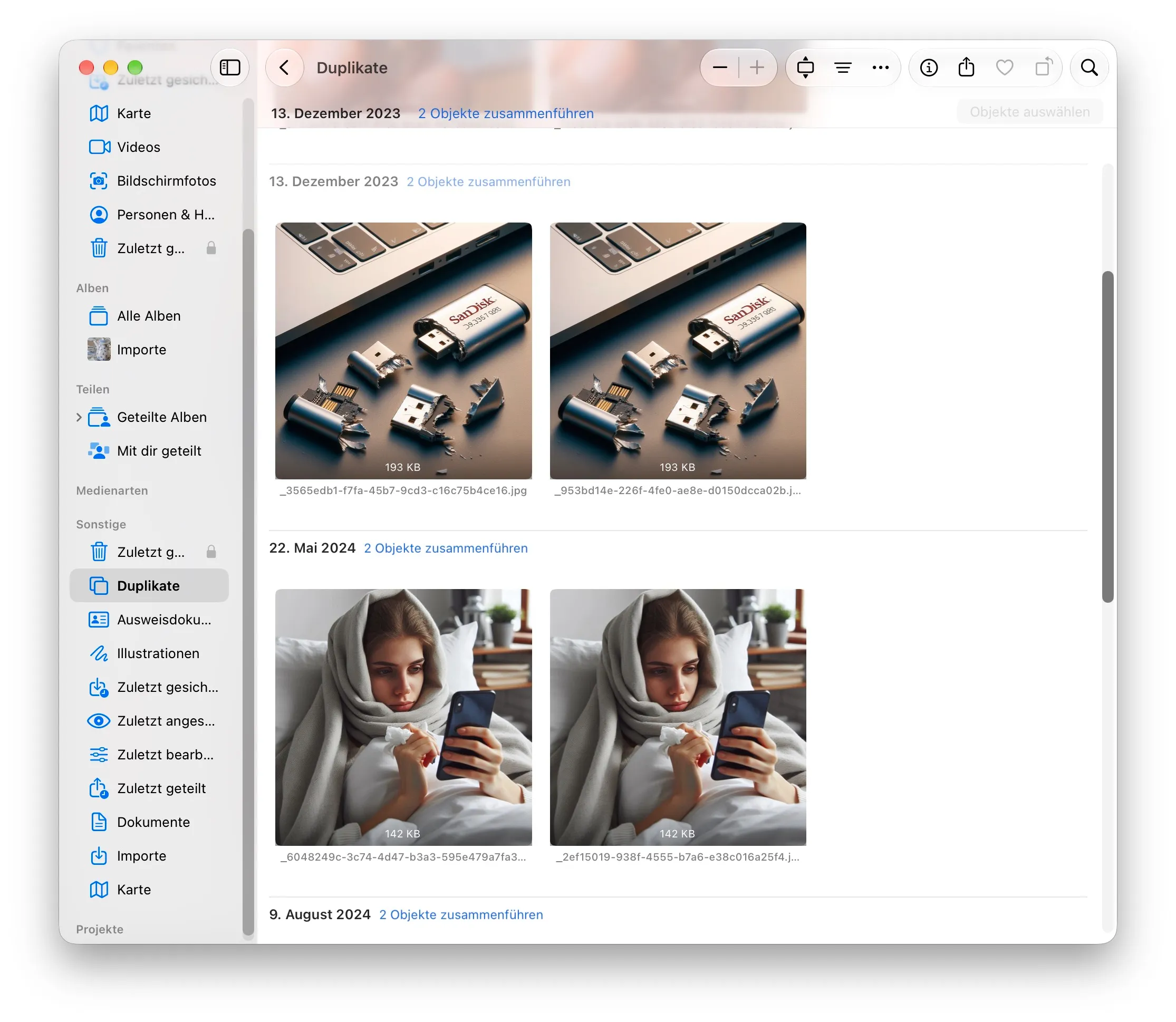Open Ausweisdokumente in the sidebar
Image resolution: width=1176 pixels, height=1022 pixels.
tap(149, 619)
